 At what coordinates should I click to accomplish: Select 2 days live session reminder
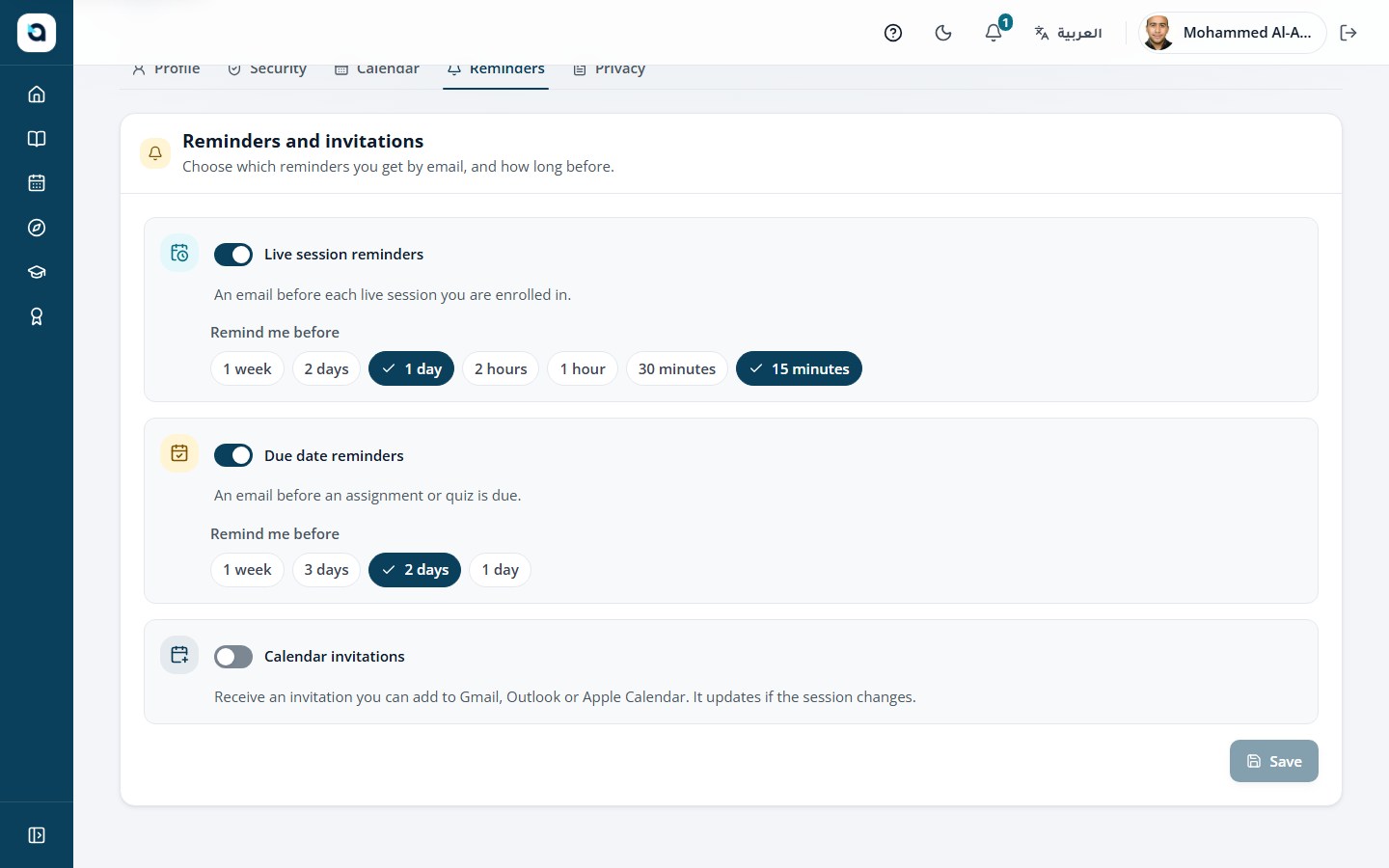click(x=326, y=368)
